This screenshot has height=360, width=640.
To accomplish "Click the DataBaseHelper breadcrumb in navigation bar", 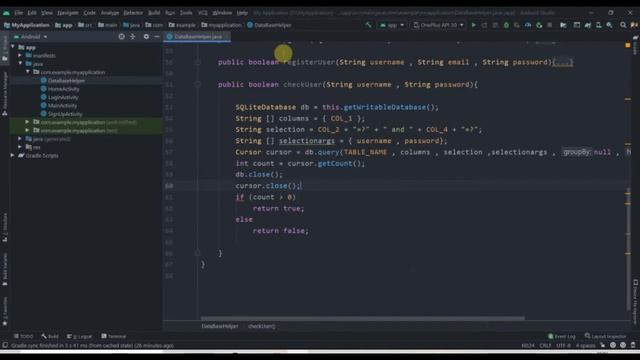I will [x=269, y=25].
